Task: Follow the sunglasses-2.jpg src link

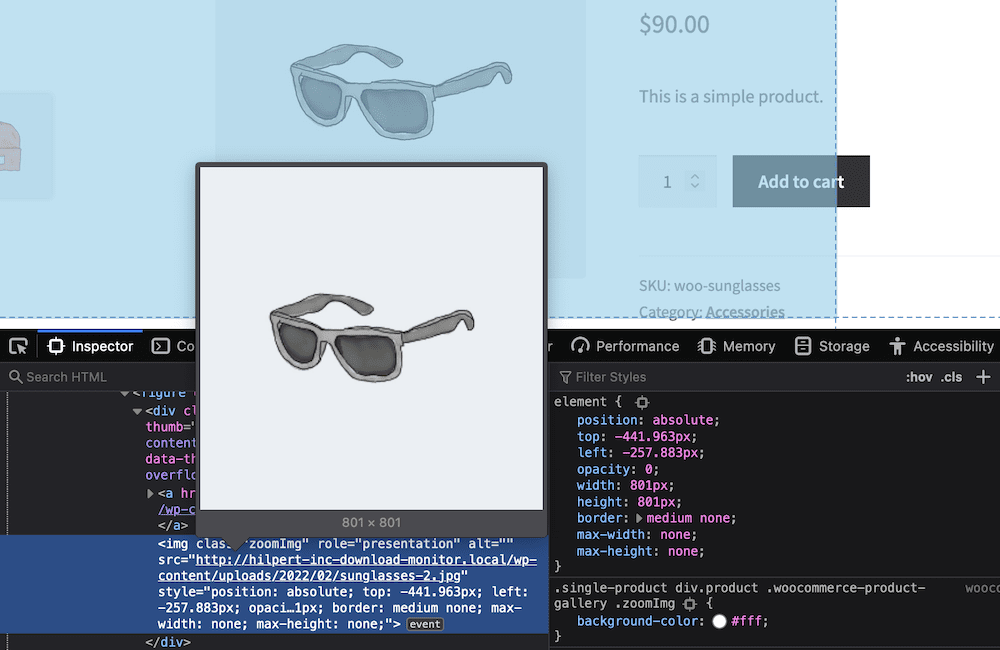Action: coord(348,568)
